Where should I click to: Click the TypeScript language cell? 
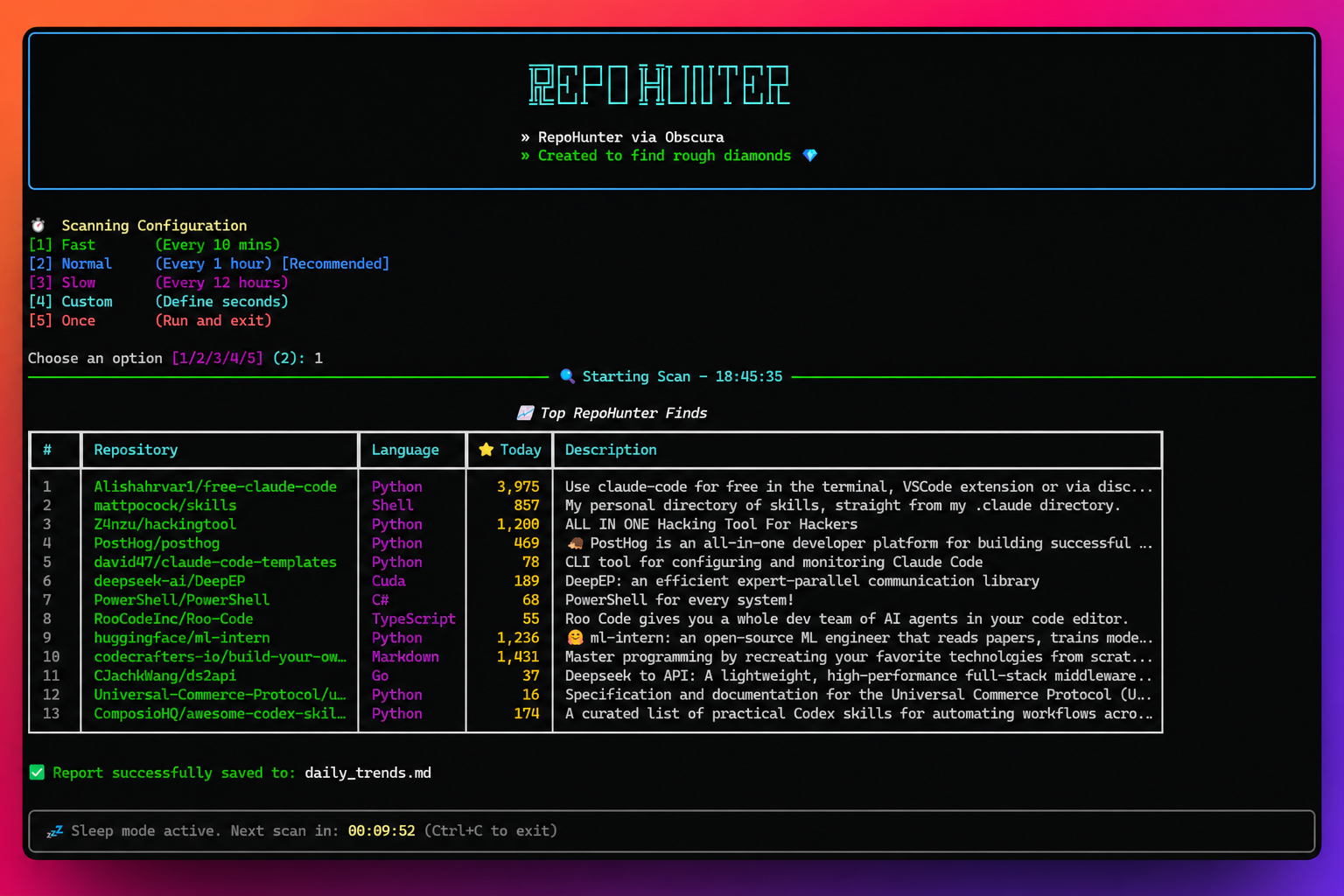(414, 619)
